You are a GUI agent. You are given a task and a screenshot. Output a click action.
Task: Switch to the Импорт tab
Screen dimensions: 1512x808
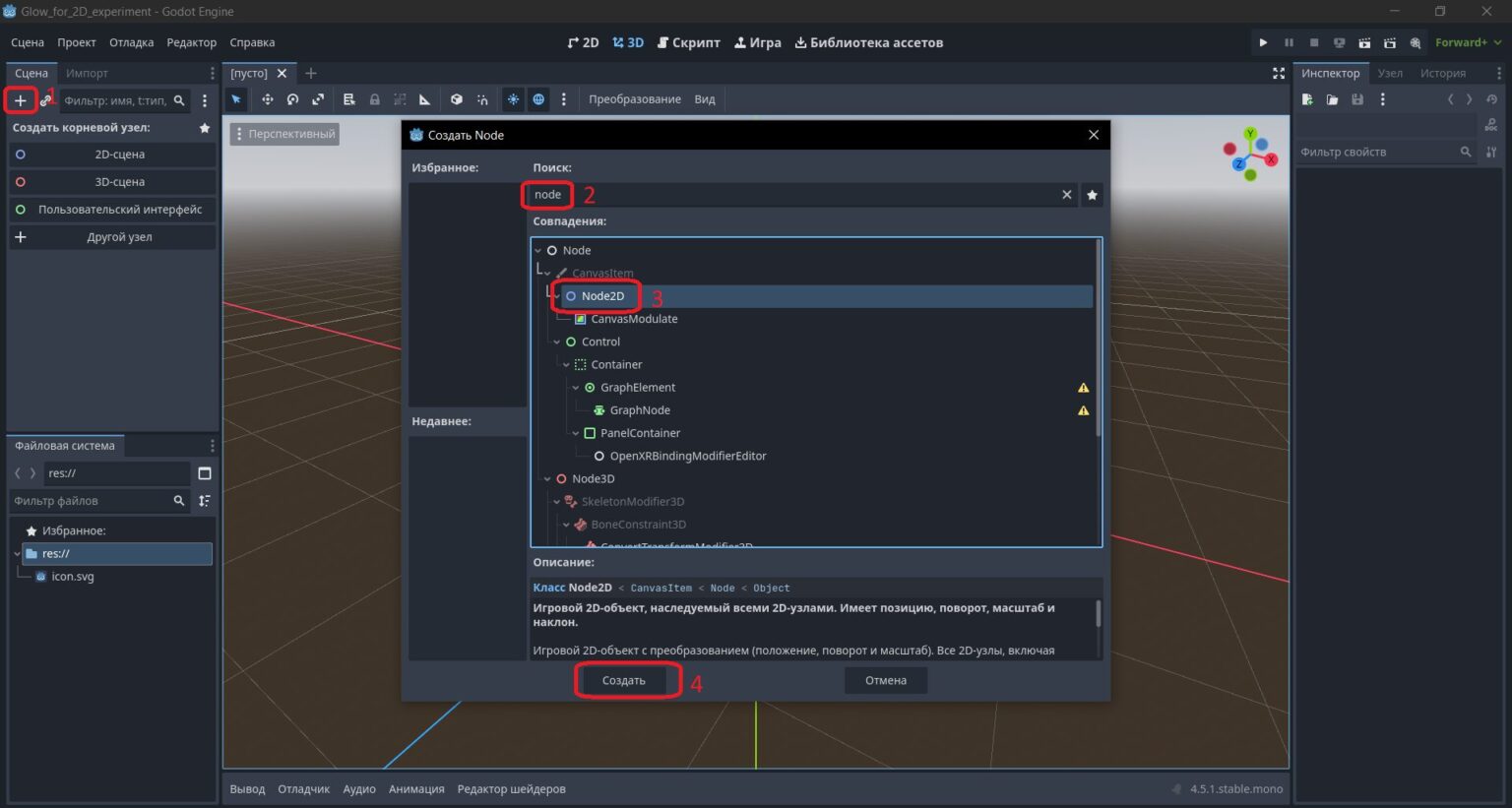(87, 73)
